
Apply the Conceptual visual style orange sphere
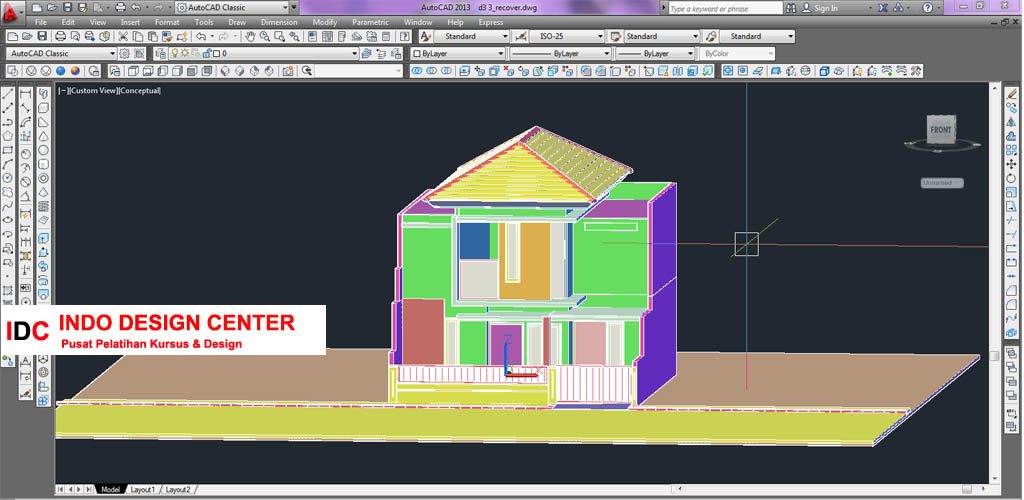tap(75, 70)
